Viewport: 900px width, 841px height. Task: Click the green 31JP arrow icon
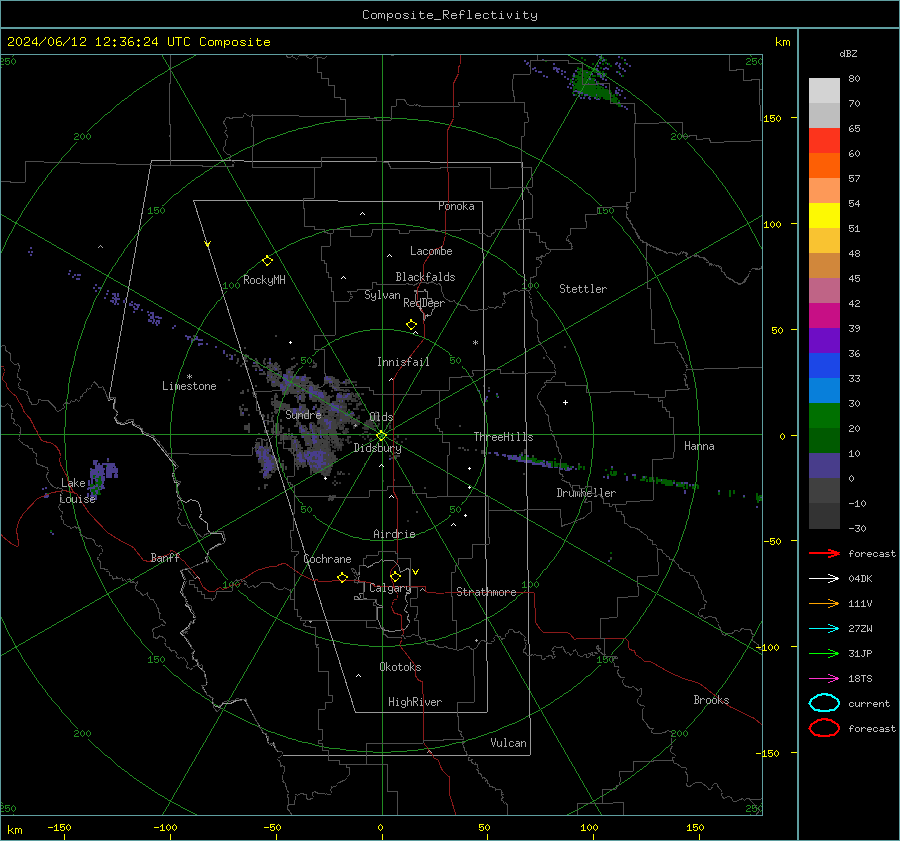tap(824, 653)
